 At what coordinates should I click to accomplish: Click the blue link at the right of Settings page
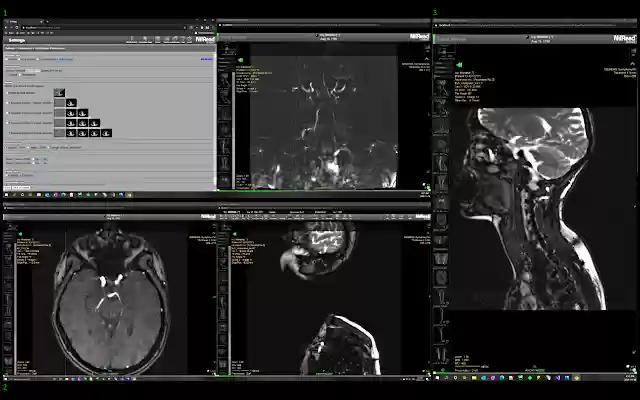(x=206, y=58)
